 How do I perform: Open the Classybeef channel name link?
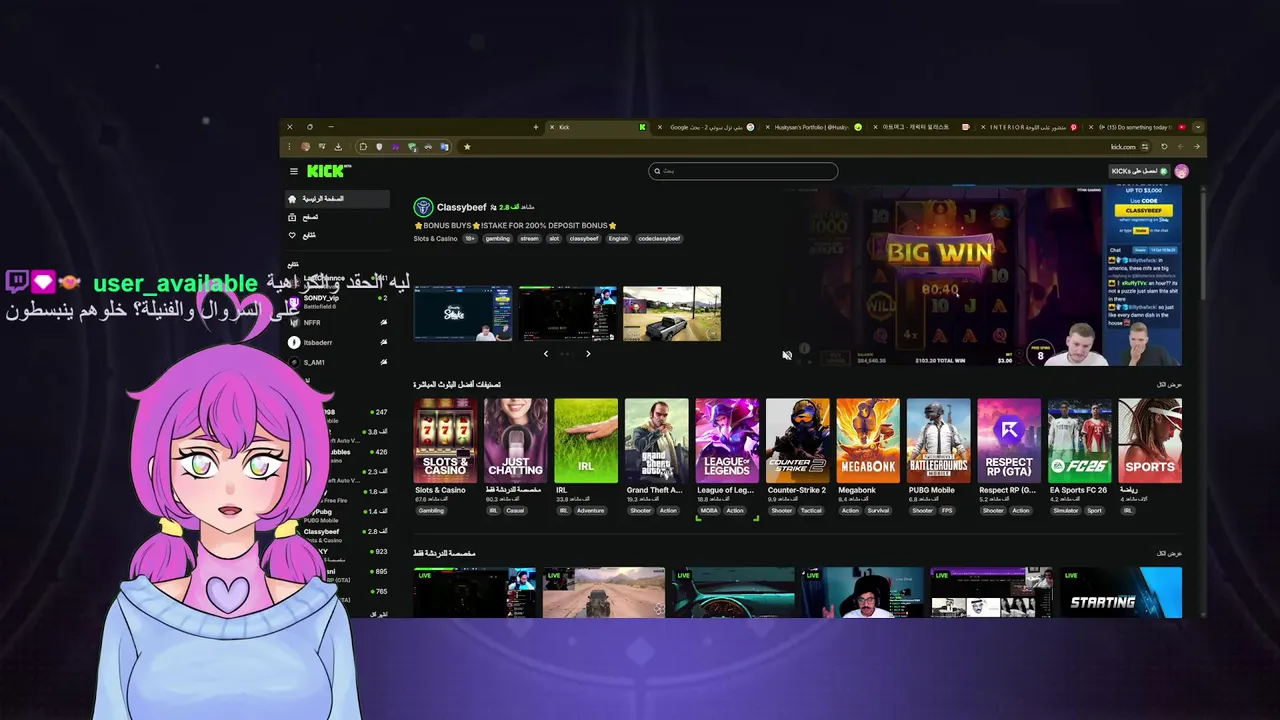click(x=461, y=207)
